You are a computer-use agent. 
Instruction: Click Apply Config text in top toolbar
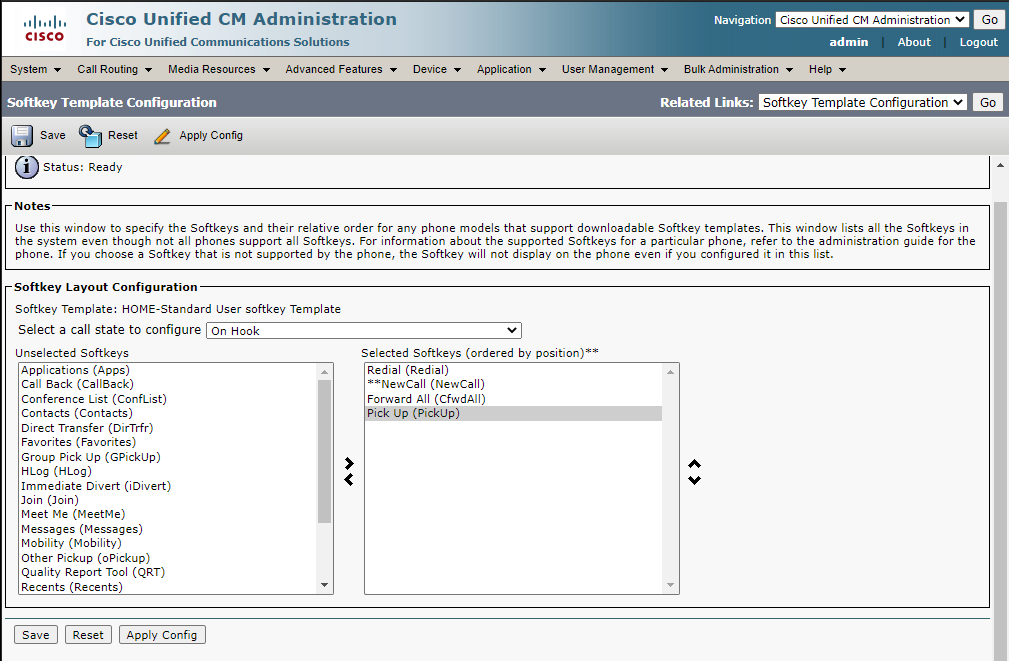click(211, 135)
